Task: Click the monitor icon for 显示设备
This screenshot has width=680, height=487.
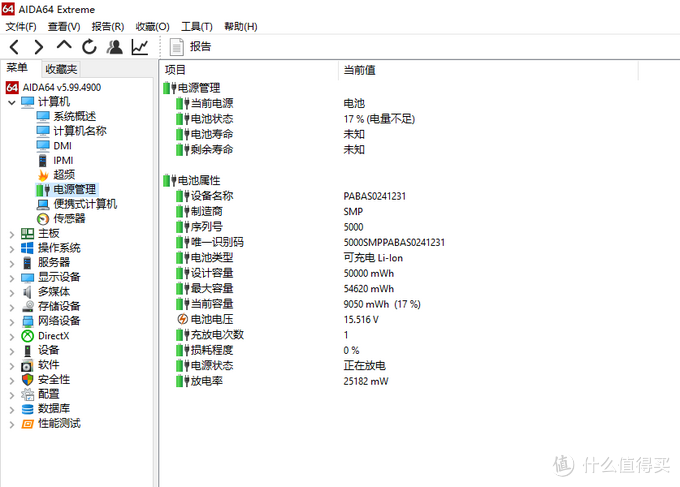Action: pos(27,278)
